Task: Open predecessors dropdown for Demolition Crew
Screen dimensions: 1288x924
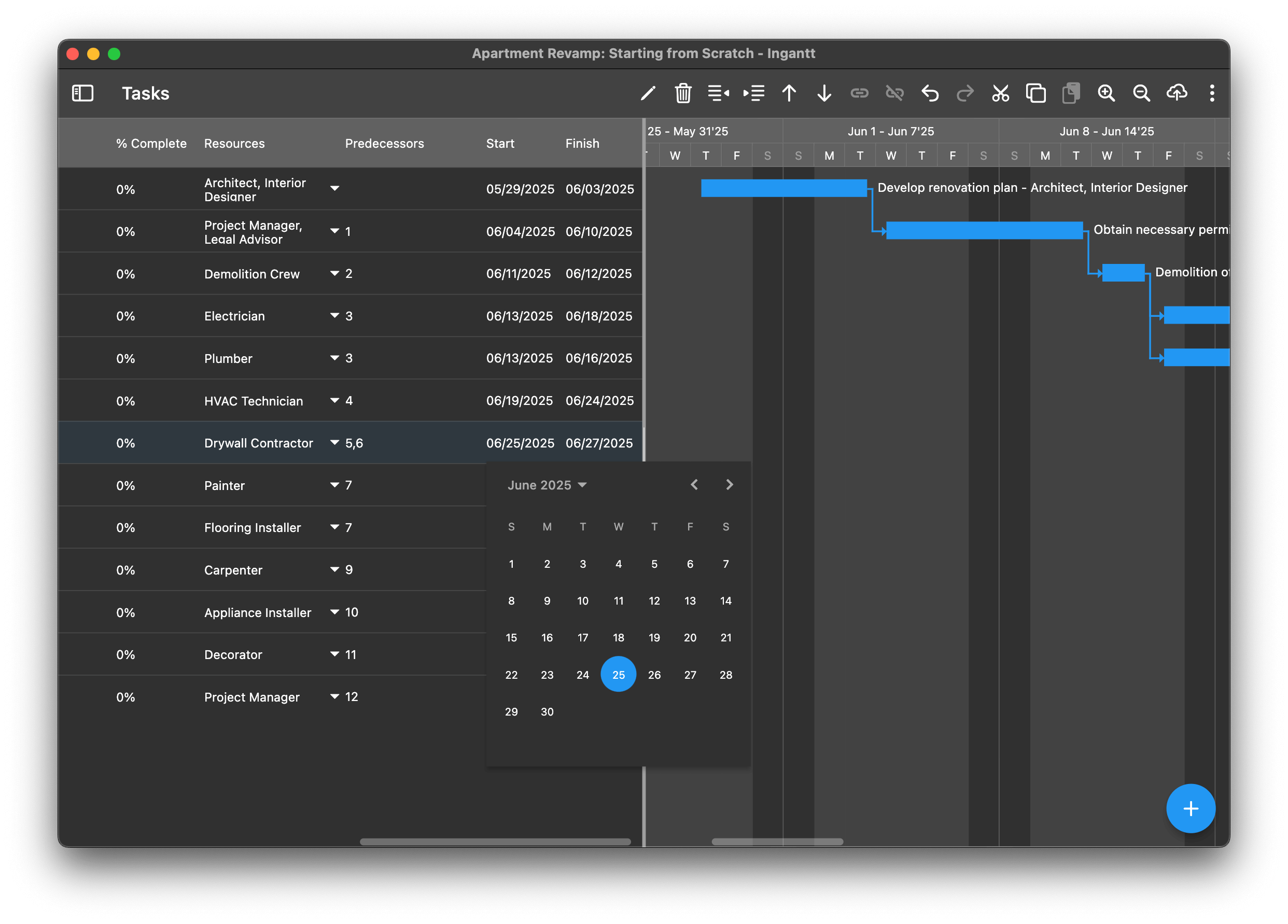Action: (x=335, y=274)
